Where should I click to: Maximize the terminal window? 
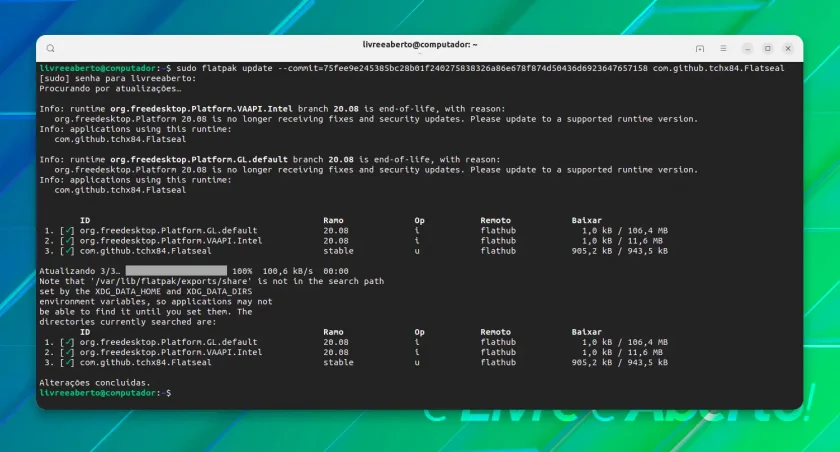point(768,48)
